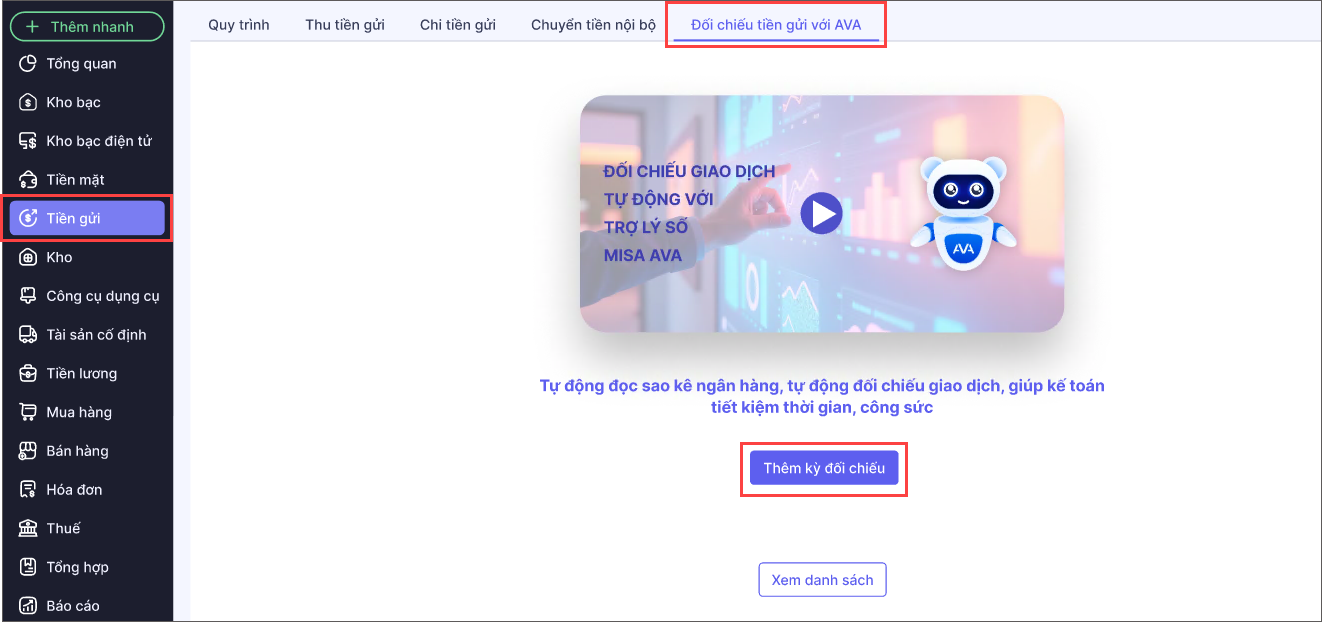
Task: Open the Kho menu item
Action: pos(87,257)
